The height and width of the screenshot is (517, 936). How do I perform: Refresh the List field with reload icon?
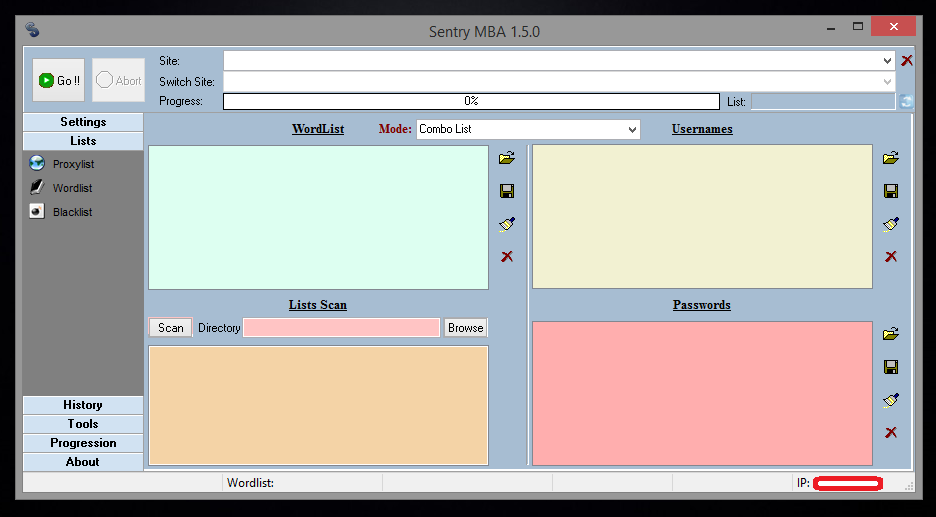tap(906, 101)
